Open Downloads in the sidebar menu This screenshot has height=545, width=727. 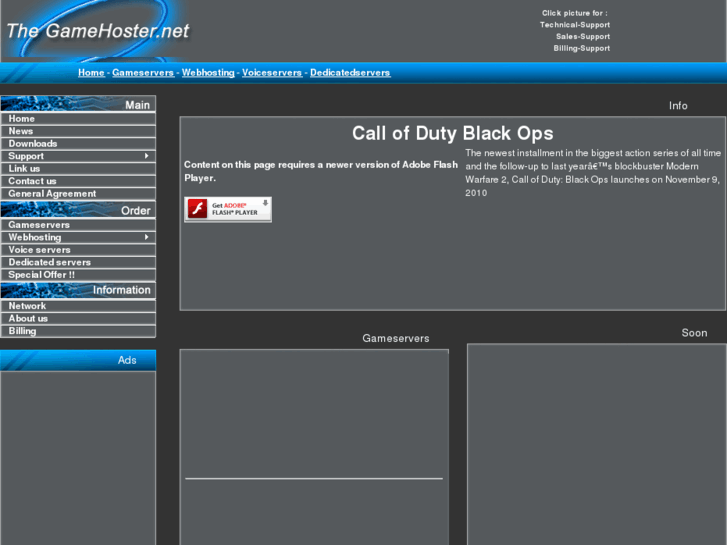point(78,144)
